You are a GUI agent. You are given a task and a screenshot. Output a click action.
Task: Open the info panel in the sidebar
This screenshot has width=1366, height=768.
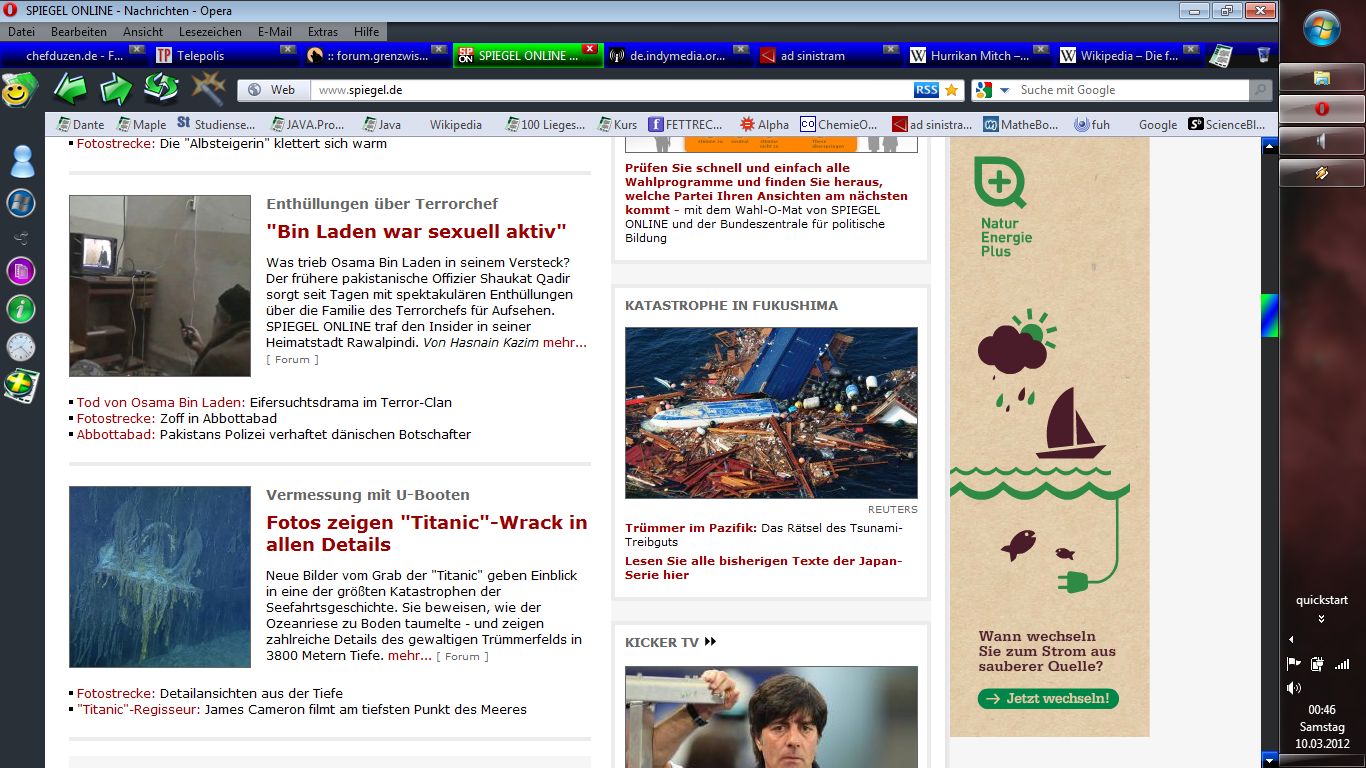[21, 309]
